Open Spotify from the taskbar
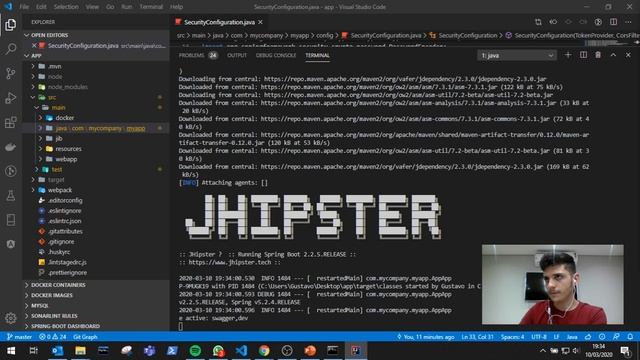 (195, 351)
